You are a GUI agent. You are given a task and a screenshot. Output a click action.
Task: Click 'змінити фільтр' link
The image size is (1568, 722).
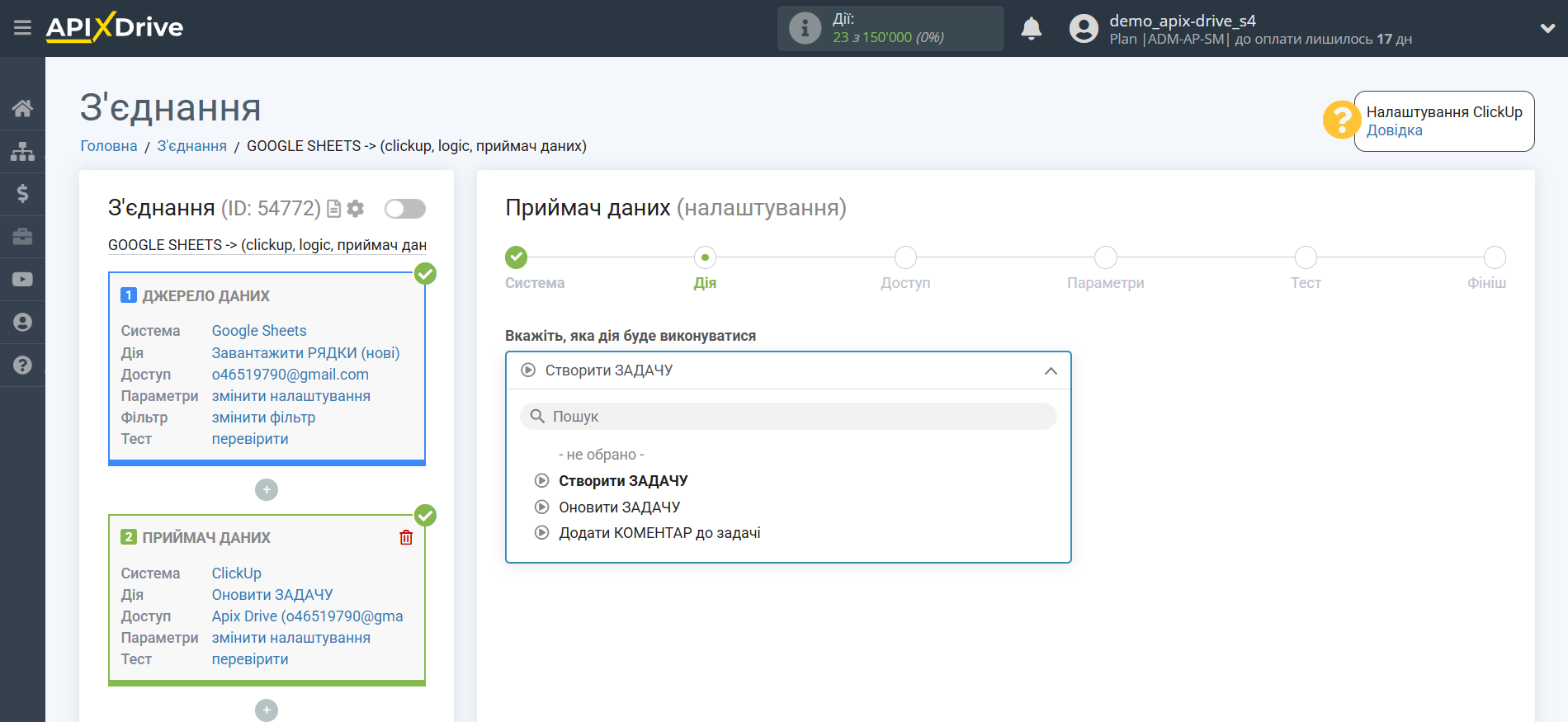(264, 418)
